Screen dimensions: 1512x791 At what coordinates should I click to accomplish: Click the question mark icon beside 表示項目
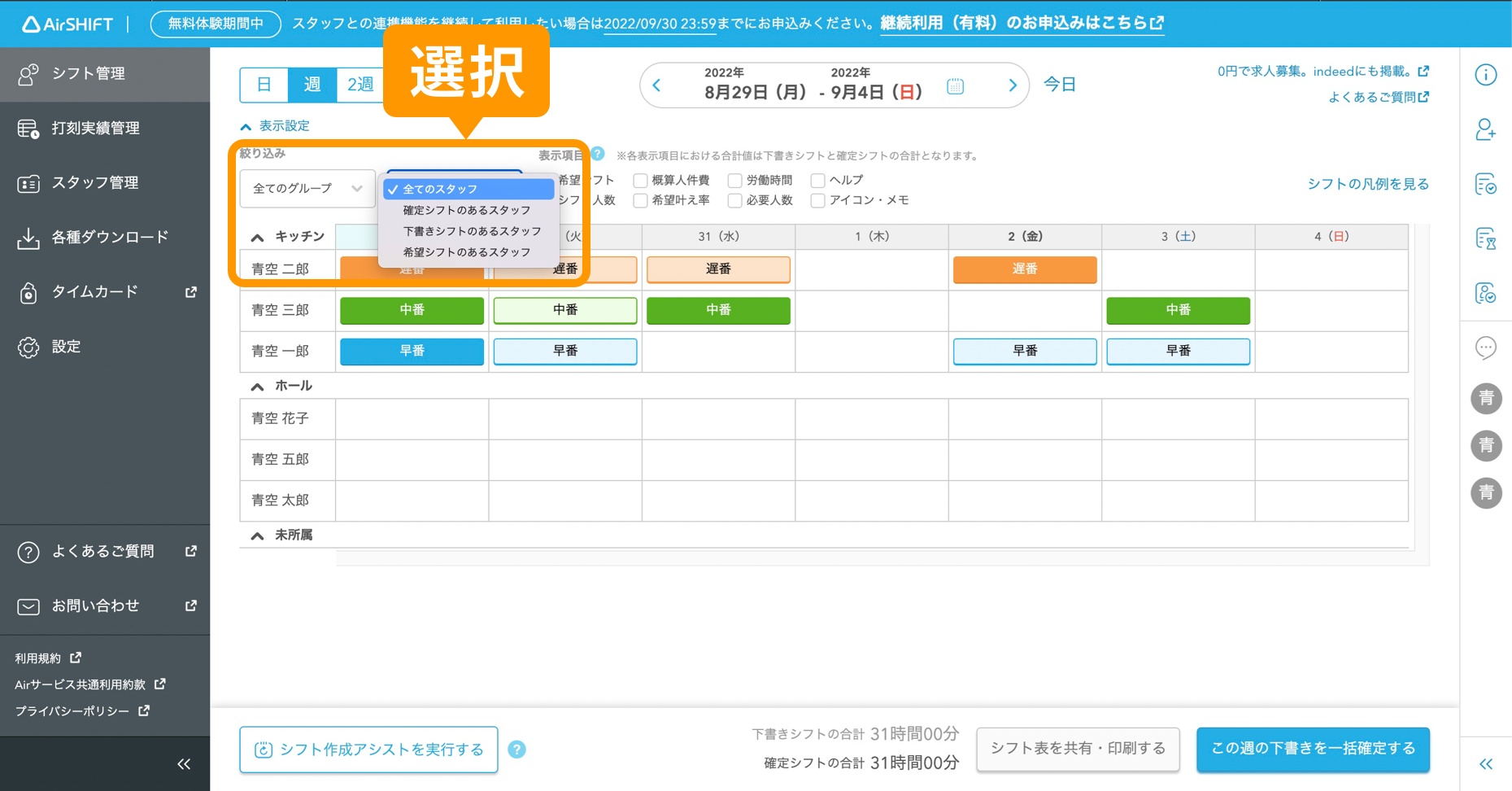tap(598, 154)
